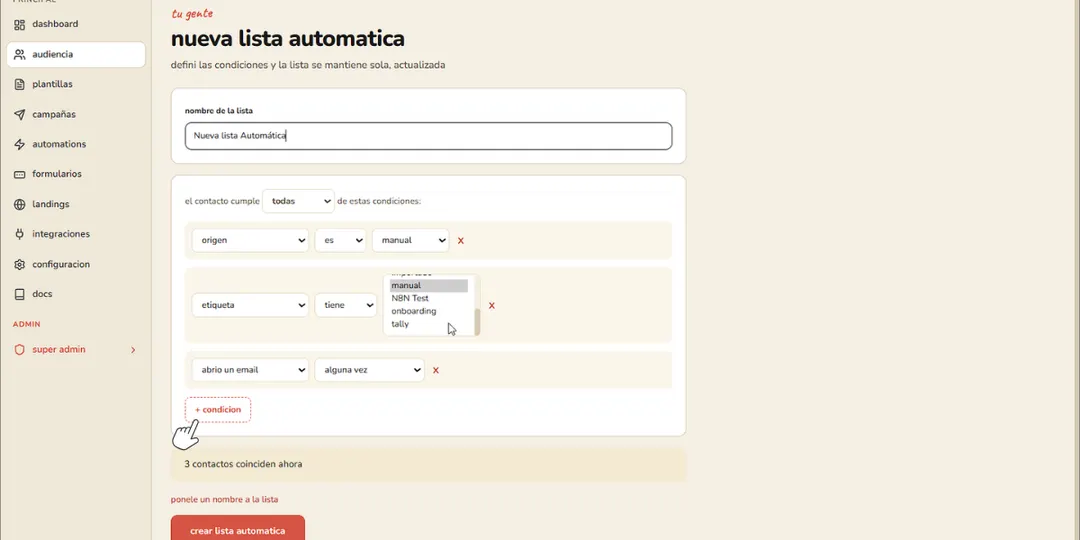Click crear lista automatica button

point(238,528)
